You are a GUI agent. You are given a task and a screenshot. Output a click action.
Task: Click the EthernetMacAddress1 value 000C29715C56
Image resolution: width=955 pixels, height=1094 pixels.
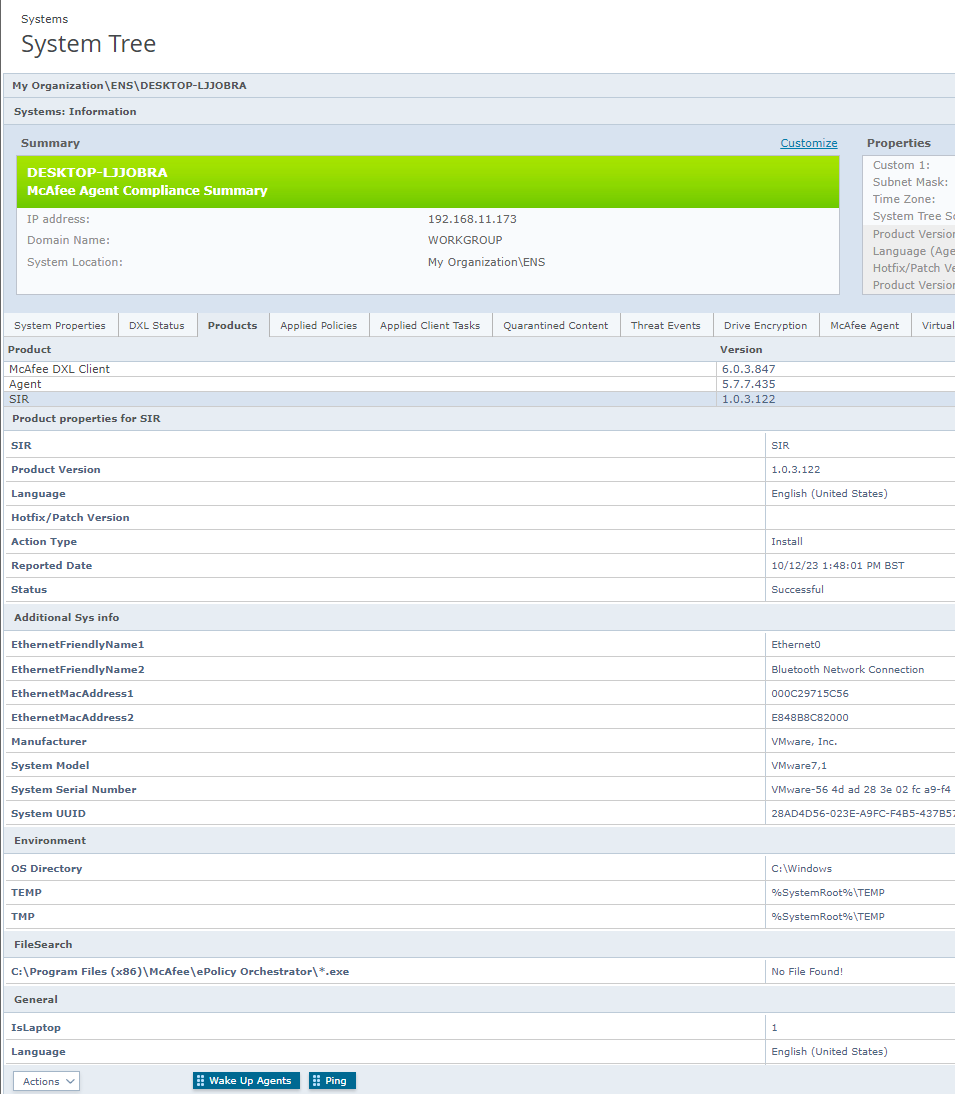click(810, 694)
